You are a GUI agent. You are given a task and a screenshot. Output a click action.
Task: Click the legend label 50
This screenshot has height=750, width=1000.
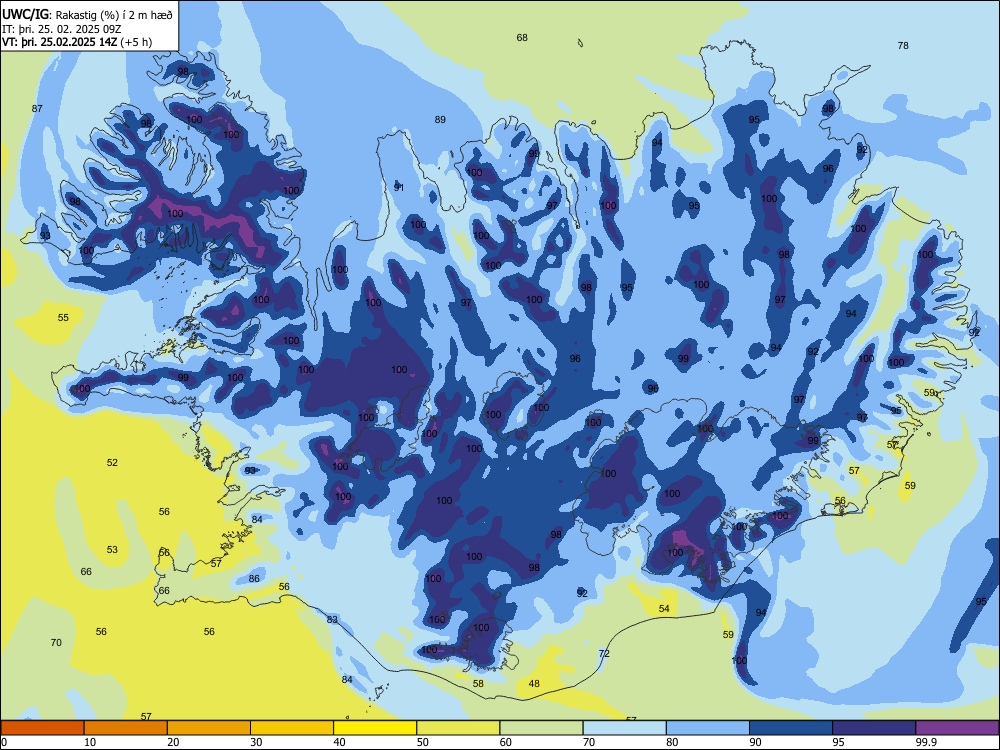point(423,742)
